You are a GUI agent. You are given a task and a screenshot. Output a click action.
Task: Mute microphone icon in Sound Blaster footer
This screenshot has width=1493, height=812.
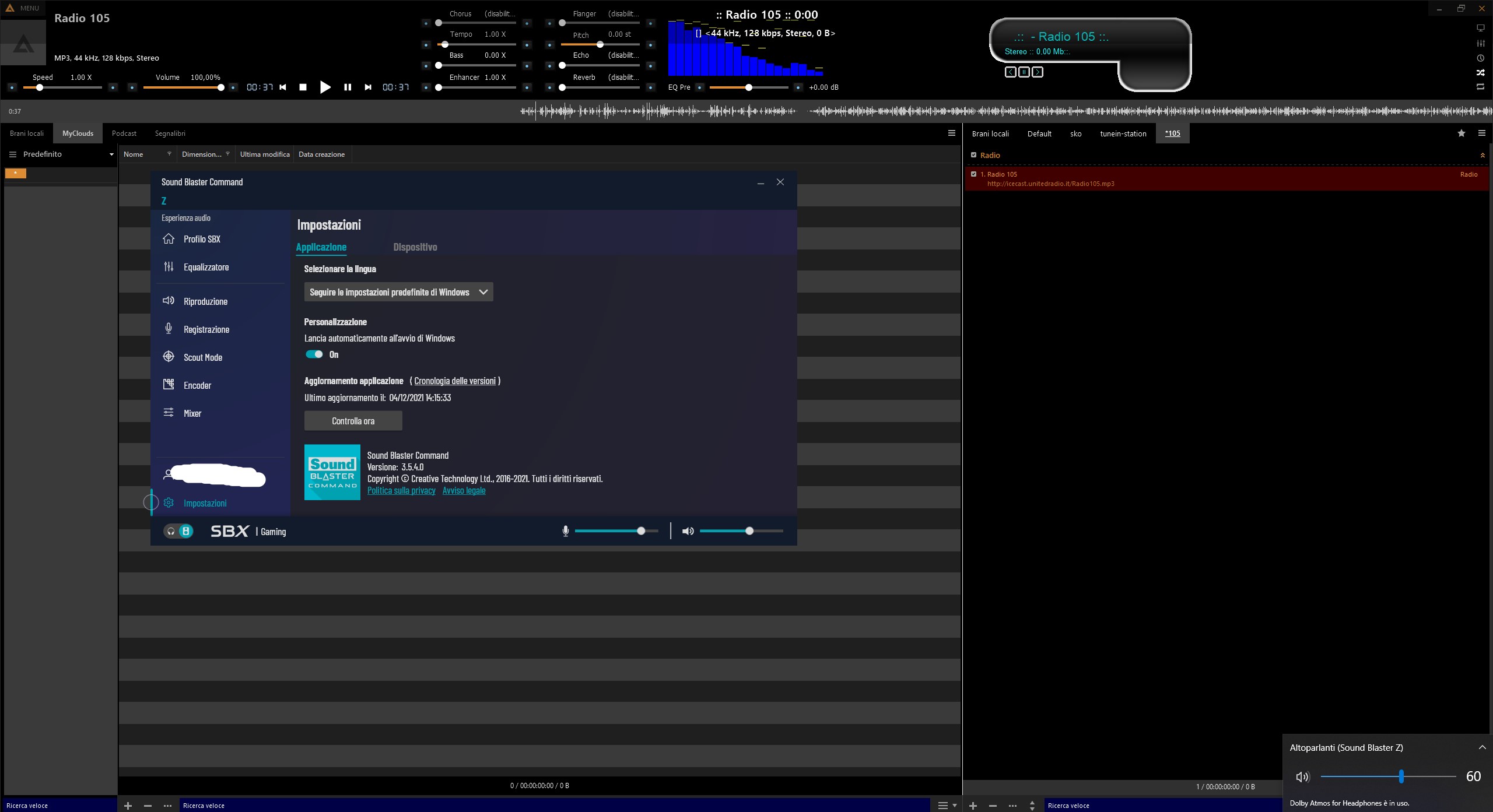[565, 531]
